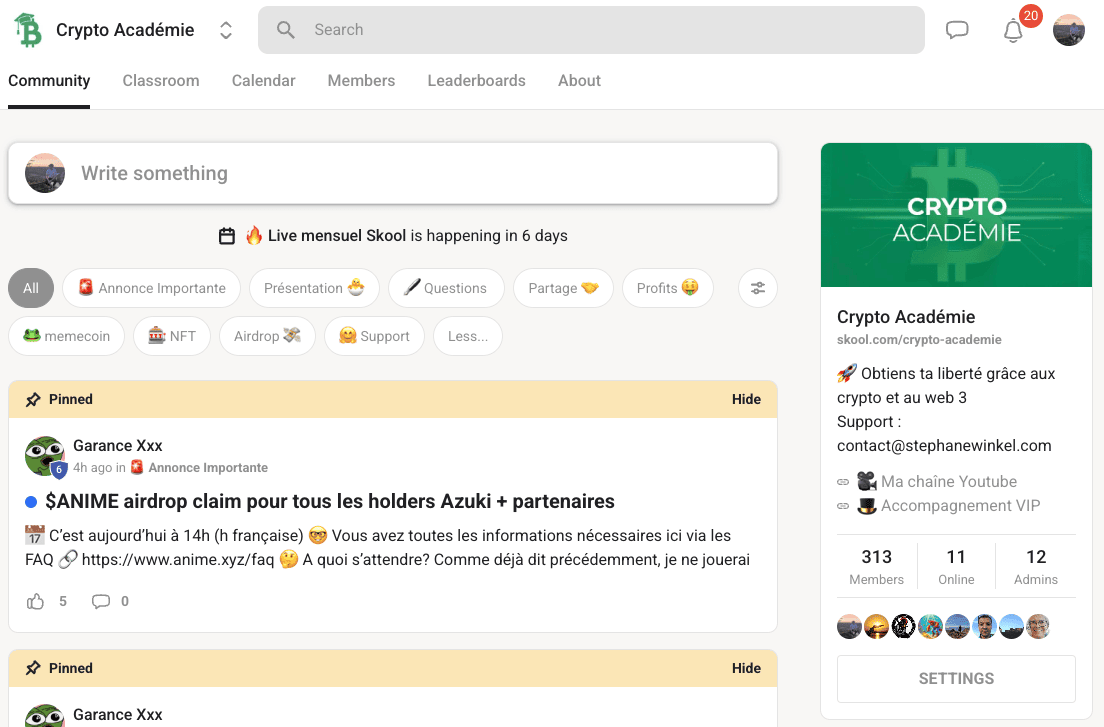Filter by Annonce Importante category
This screenshot has width=1104, height=727.
(151, 288)
